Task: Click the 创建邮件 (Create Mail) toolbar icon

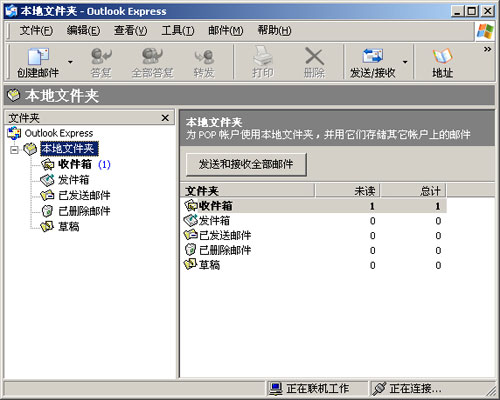Action: 38,56
